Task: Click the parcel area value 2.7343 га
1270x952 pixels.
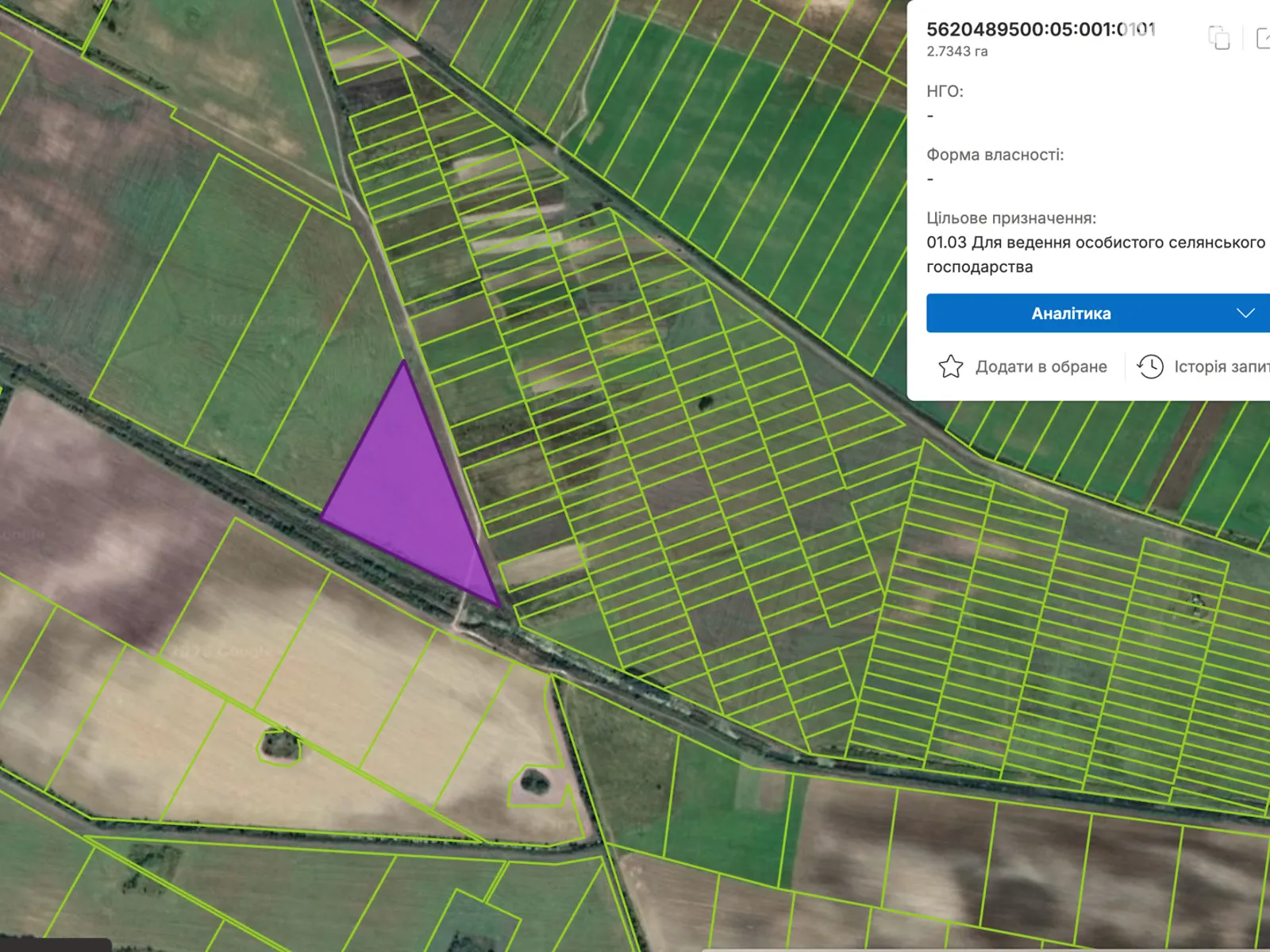Action: click(x=956, y=52)
